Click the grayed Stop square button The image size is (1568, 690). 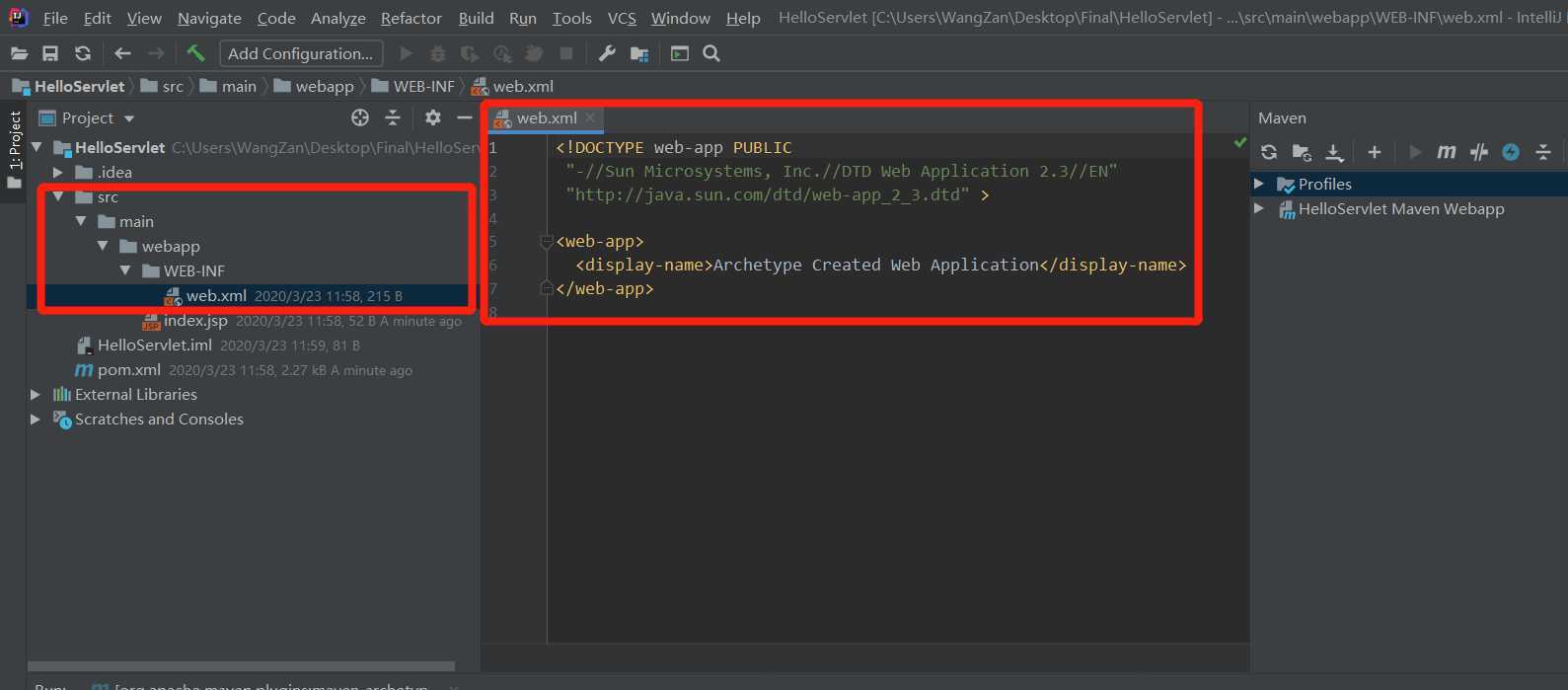566,53
